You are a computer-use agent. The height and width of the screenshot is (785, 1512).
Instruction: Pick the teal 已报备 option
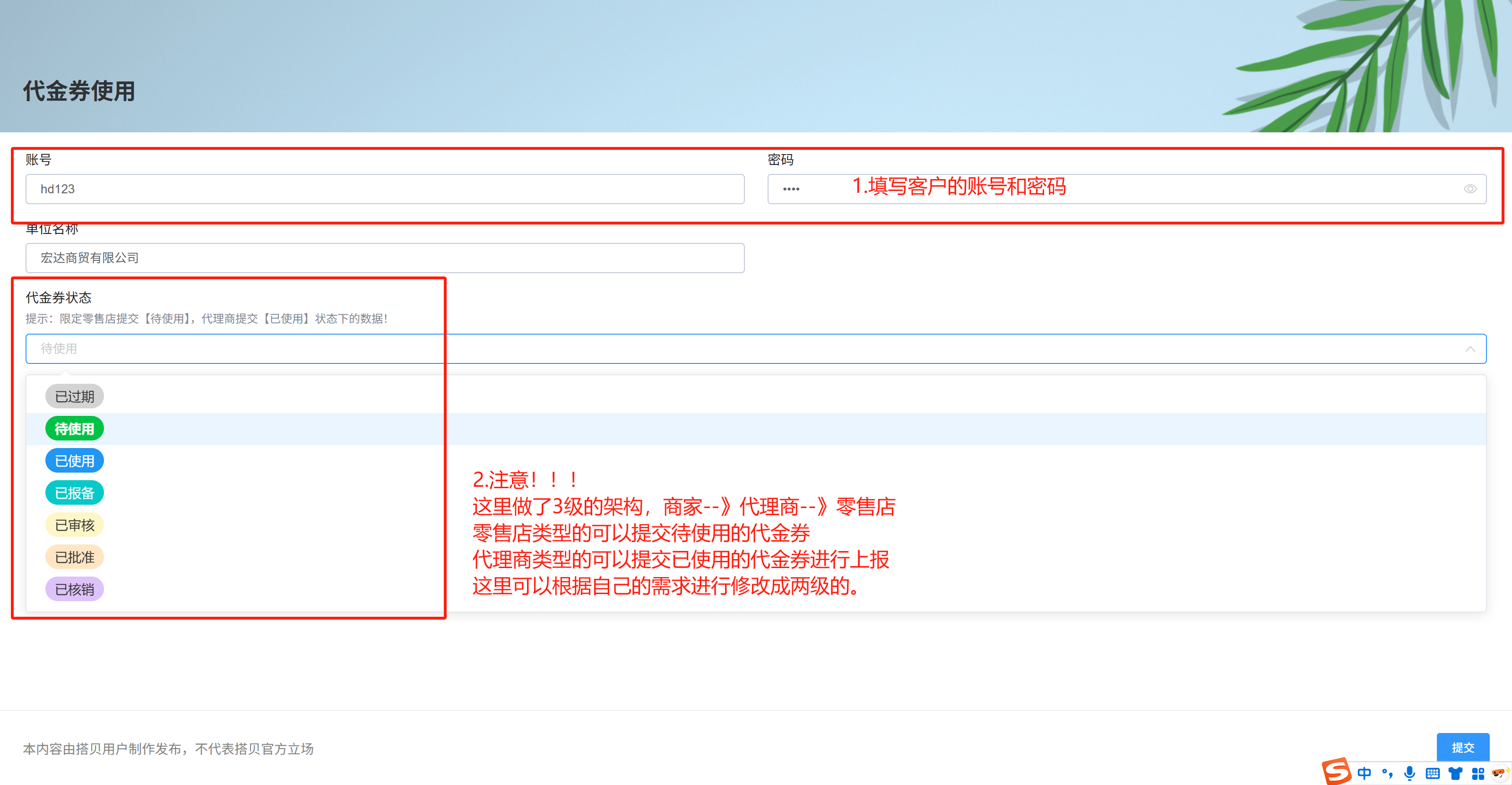75,493
